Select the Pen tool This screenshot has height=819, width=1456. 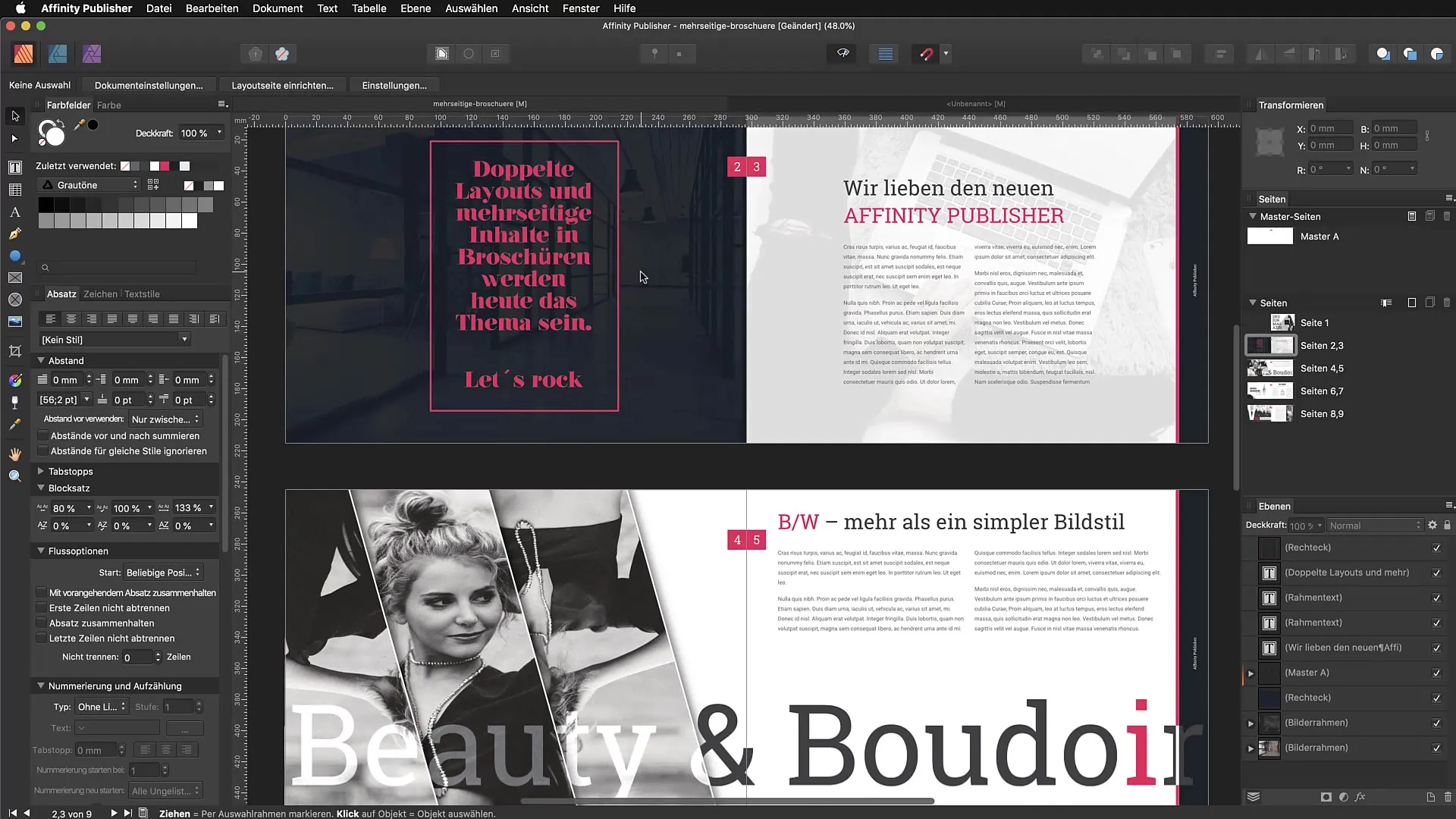14,234
